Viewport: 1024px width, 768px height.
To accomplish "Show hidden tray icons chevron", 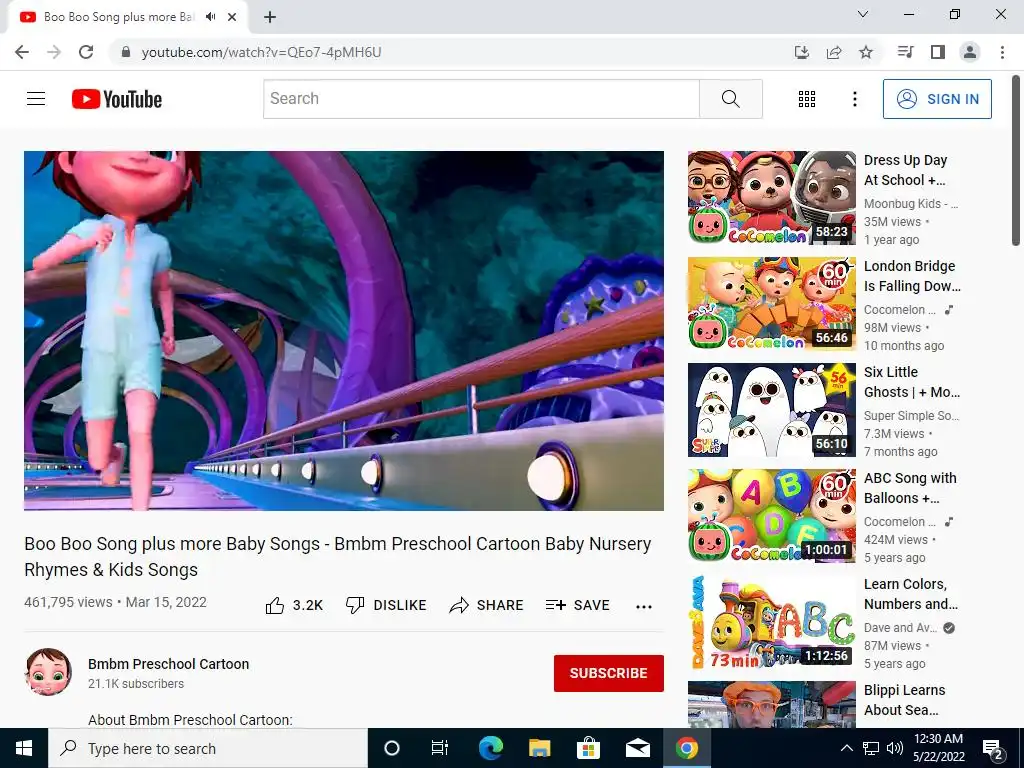I will coord(846,748).
